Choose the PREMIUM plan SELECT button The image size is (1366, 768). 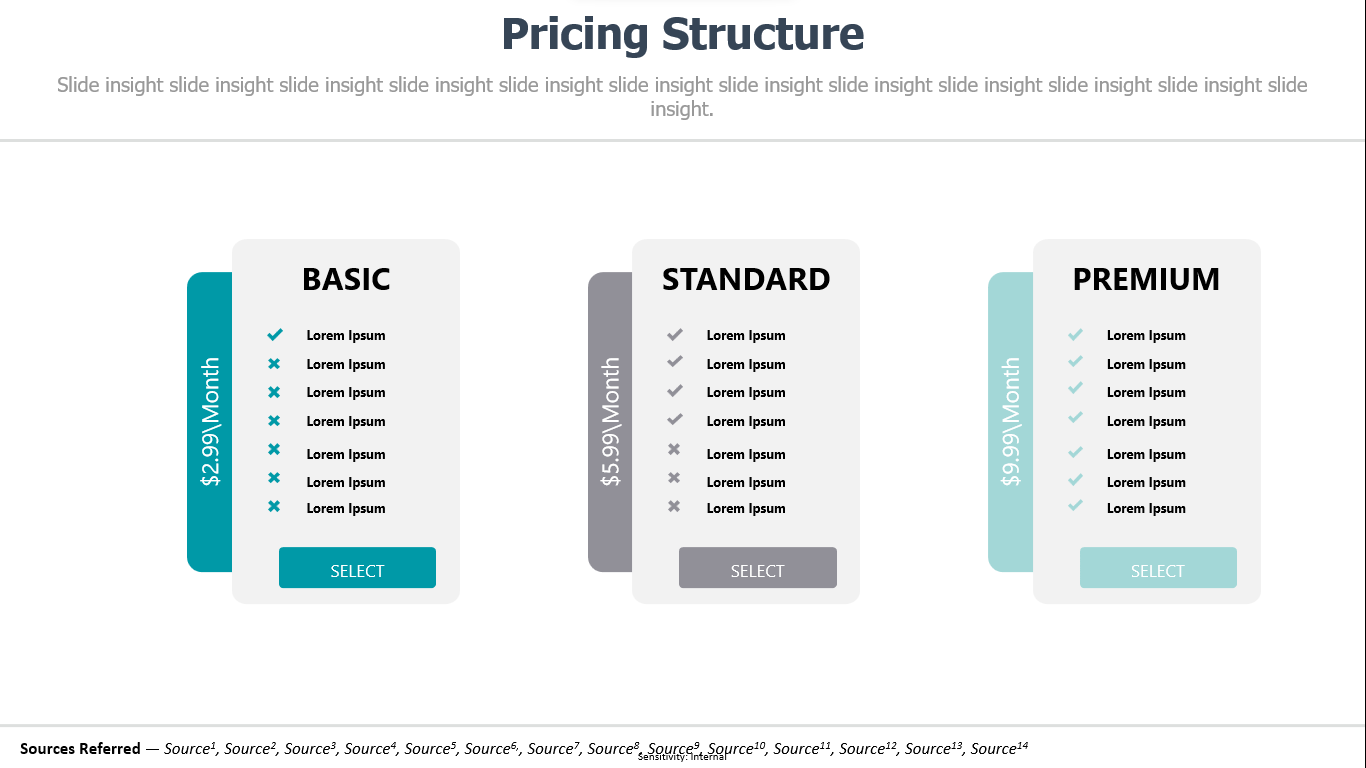click(x=1158, y=568)
